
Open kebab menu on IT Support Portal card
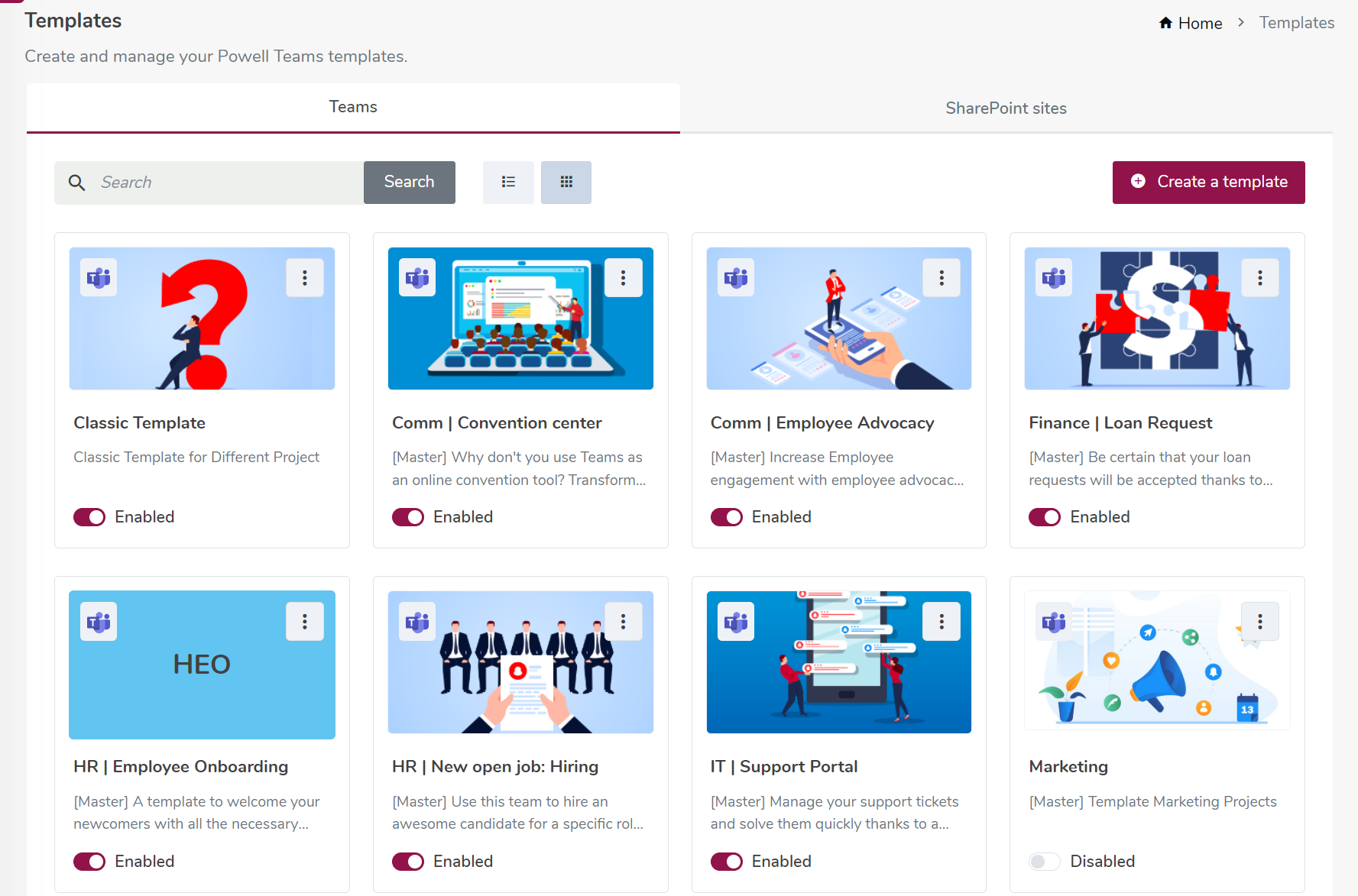pyautogui.click(x=942, y=622)
